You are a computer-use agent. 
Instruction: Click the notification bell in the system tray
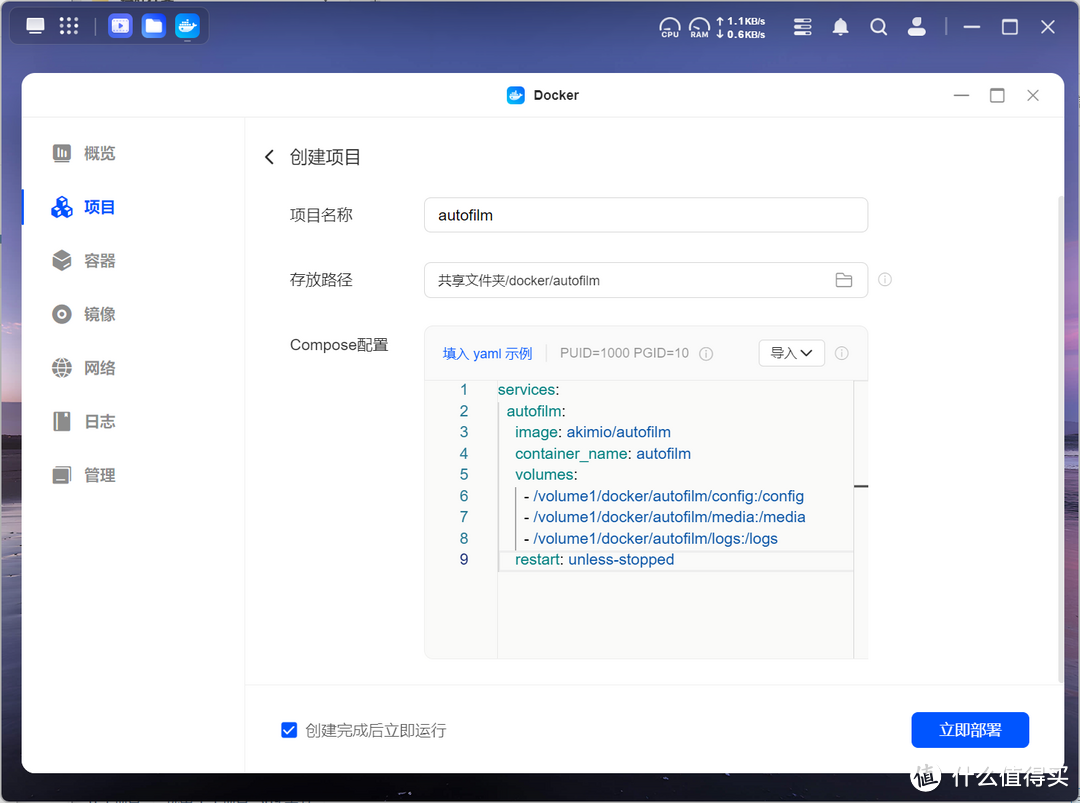click(x=840, y=27)
